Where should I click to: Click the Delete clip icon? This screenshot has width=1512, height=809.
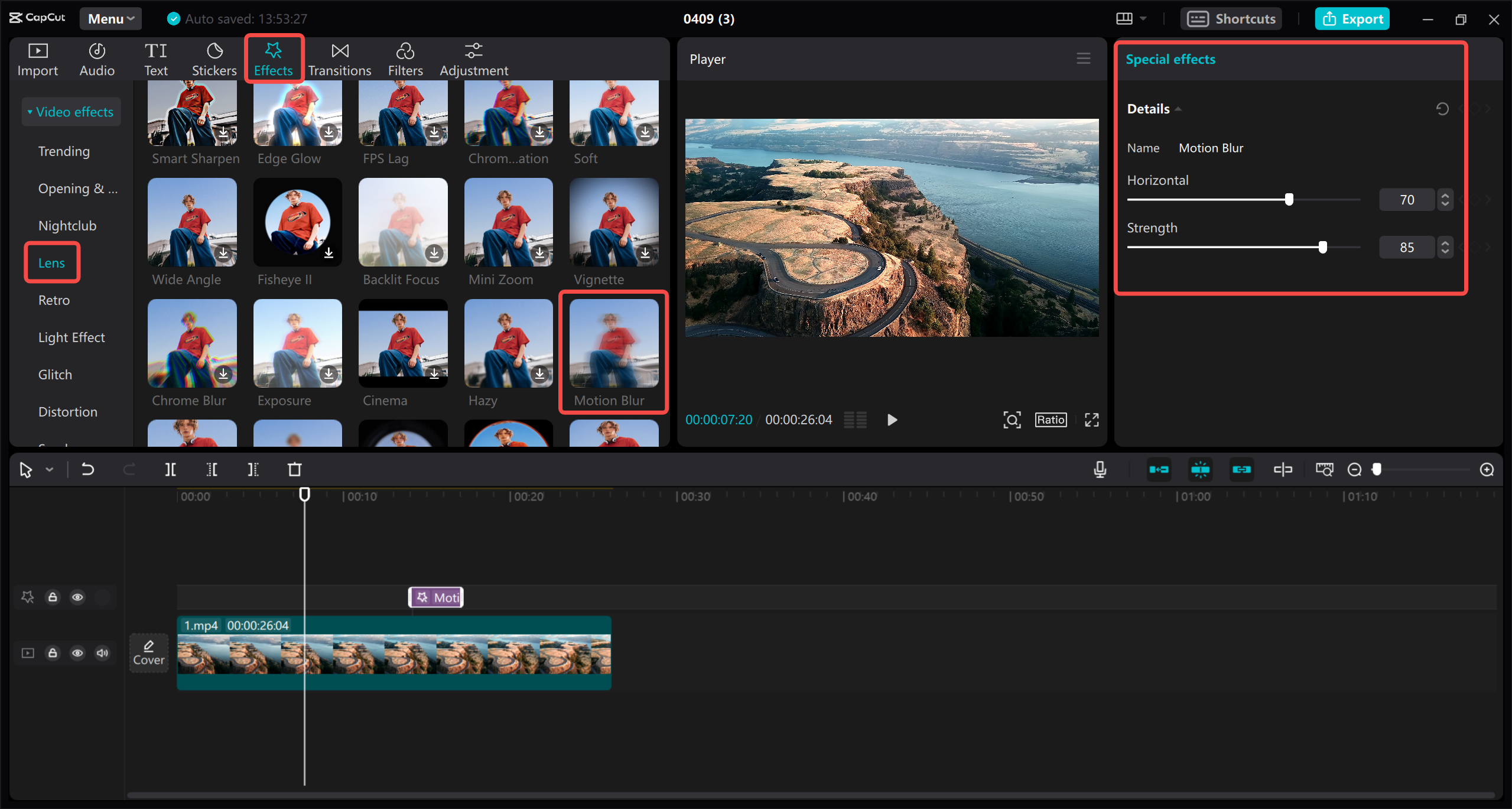tap(294, 469)
